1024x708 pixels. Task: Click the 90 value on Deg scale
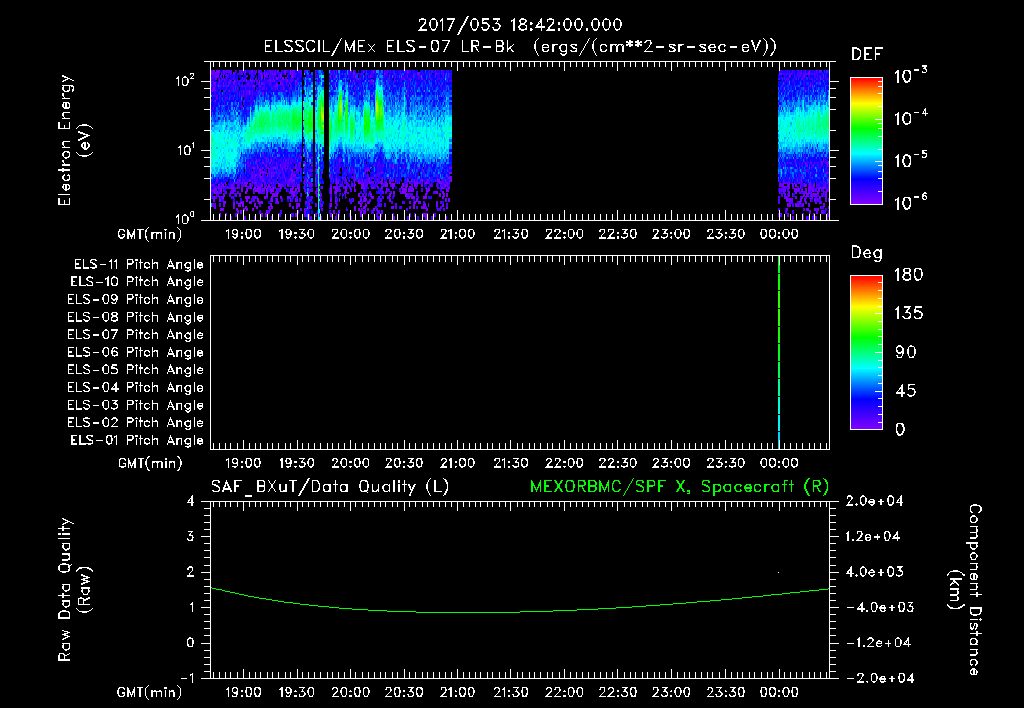[905, 352]
